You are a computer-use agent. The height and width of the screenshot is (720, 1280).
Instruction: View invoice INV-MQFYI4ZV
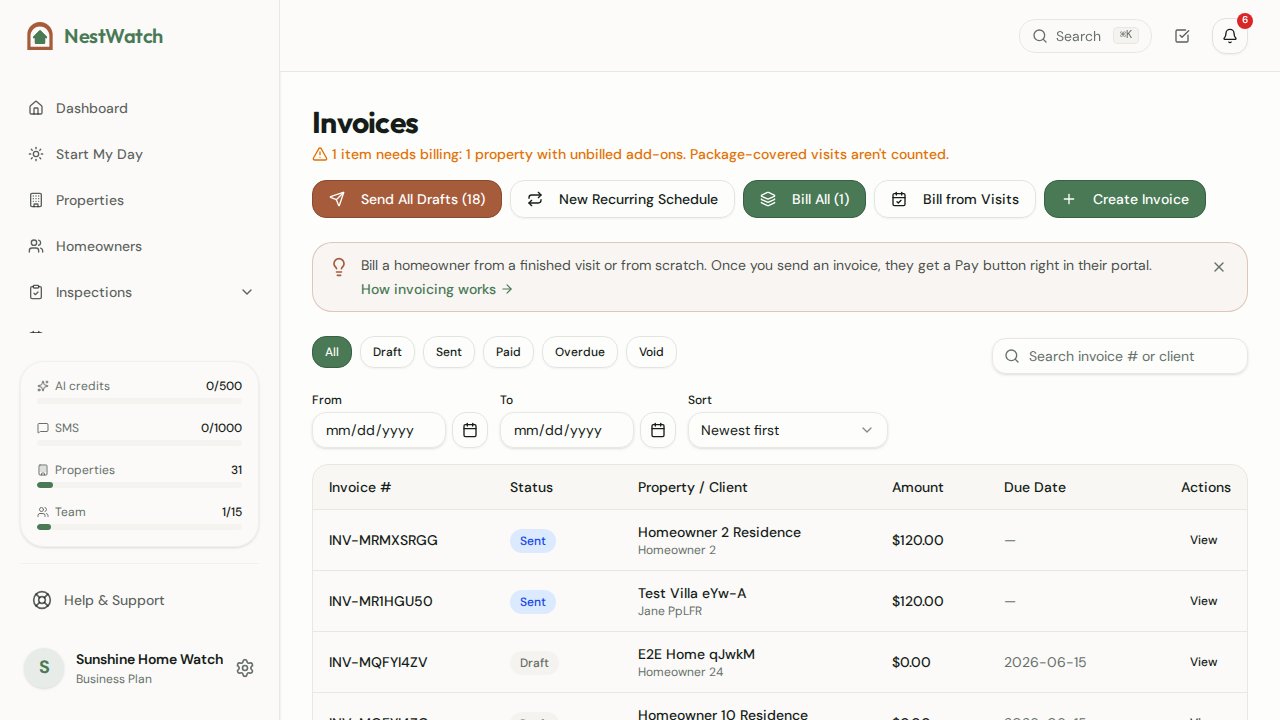click(1203, 662)
